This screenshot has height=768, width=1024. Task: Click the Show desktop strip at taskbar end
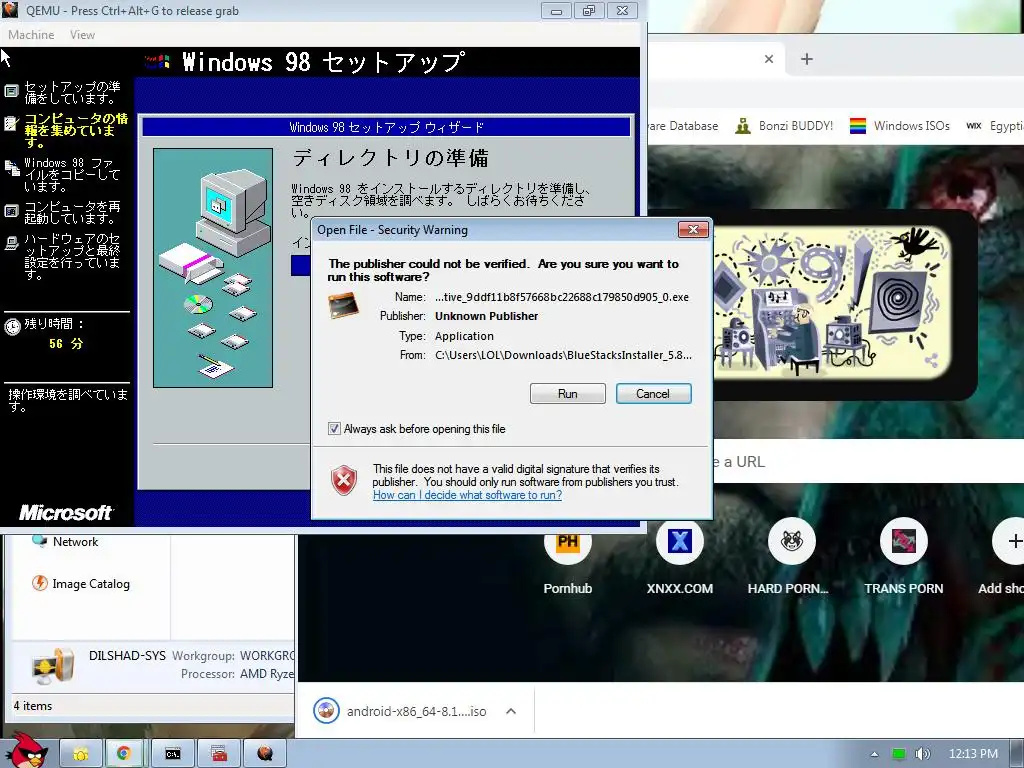click(x=1017, y=754)
